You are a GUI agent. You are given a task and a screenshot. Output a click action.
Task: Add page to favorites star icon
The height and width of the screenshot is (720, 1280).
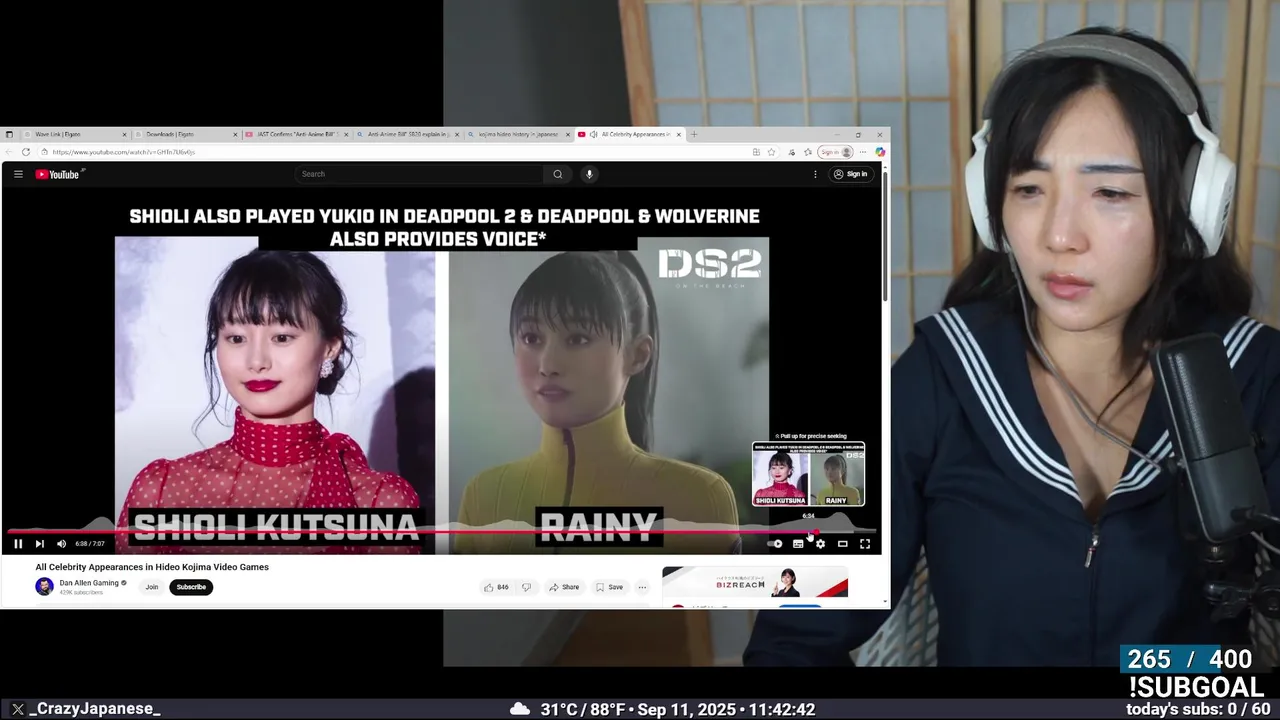[x=771, y=152]
